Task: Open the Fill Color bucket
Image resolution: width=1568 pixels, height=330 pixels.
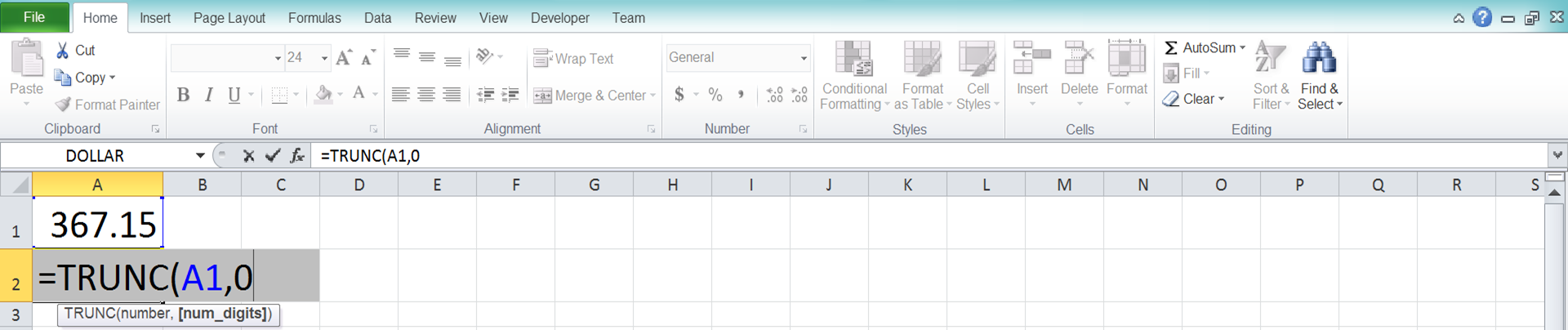Action: [x=323, y=95]
